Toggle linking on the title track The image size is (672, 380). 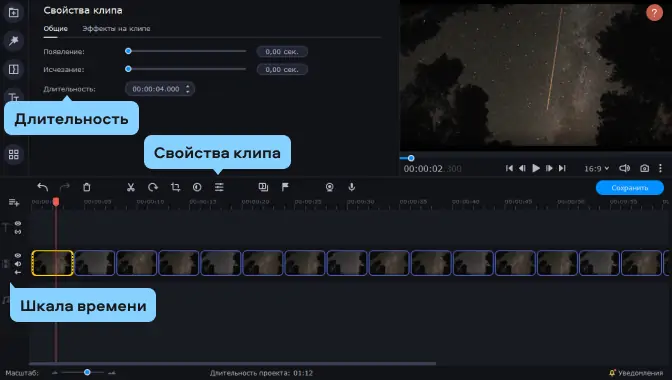click(18, 232)
